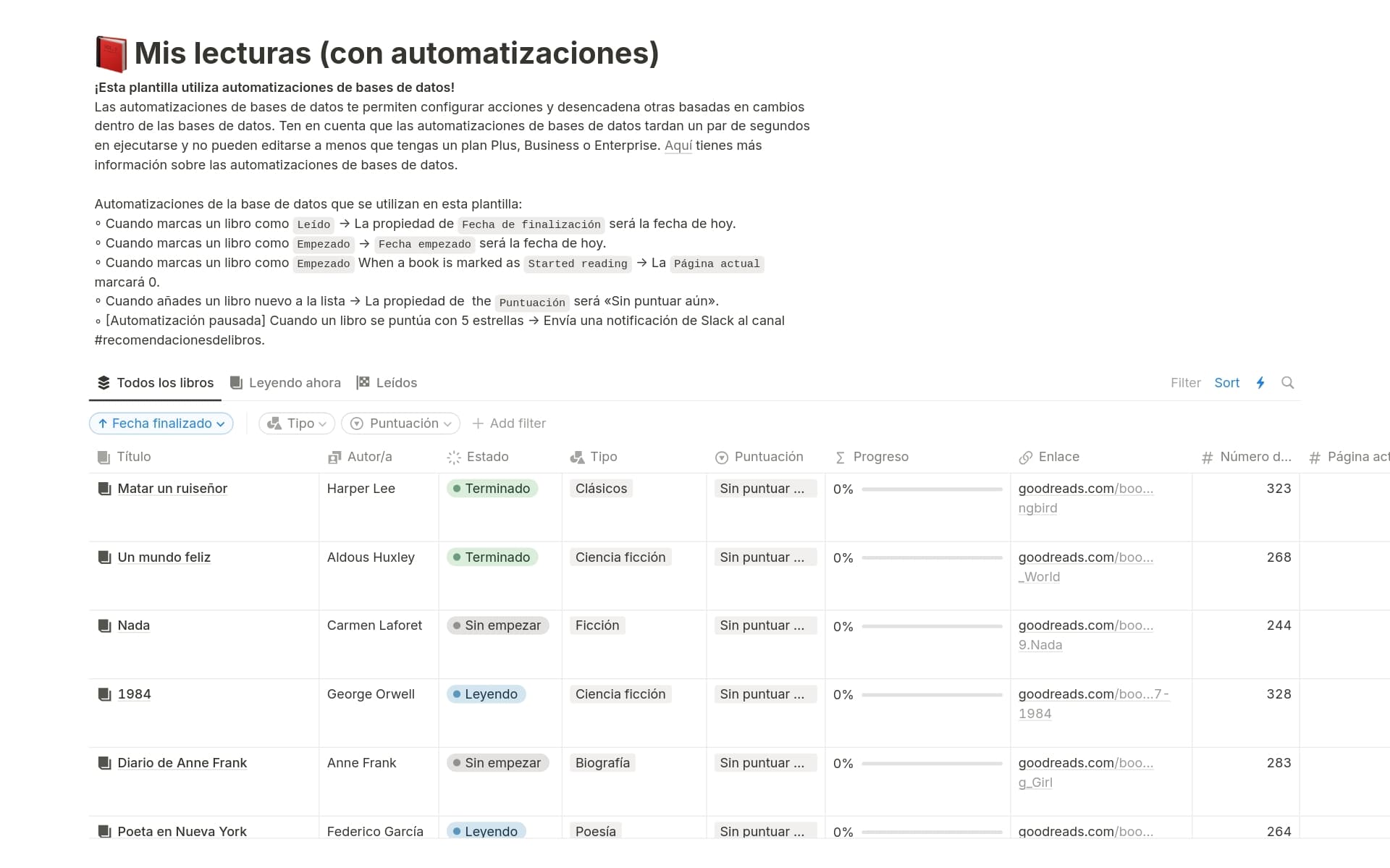Screen dimensions: 1390x868
Task: Click the Puntuación column header icon
Action: tap(721, 458)
